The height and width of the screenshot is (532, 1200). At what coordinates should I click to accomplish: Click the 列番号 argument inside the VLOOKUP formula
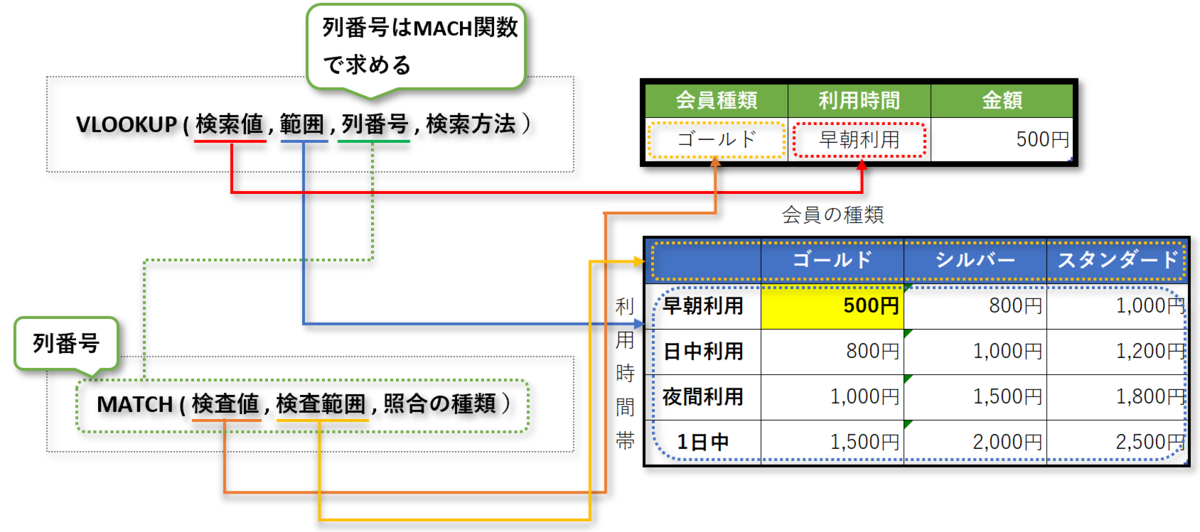(374, 124)
